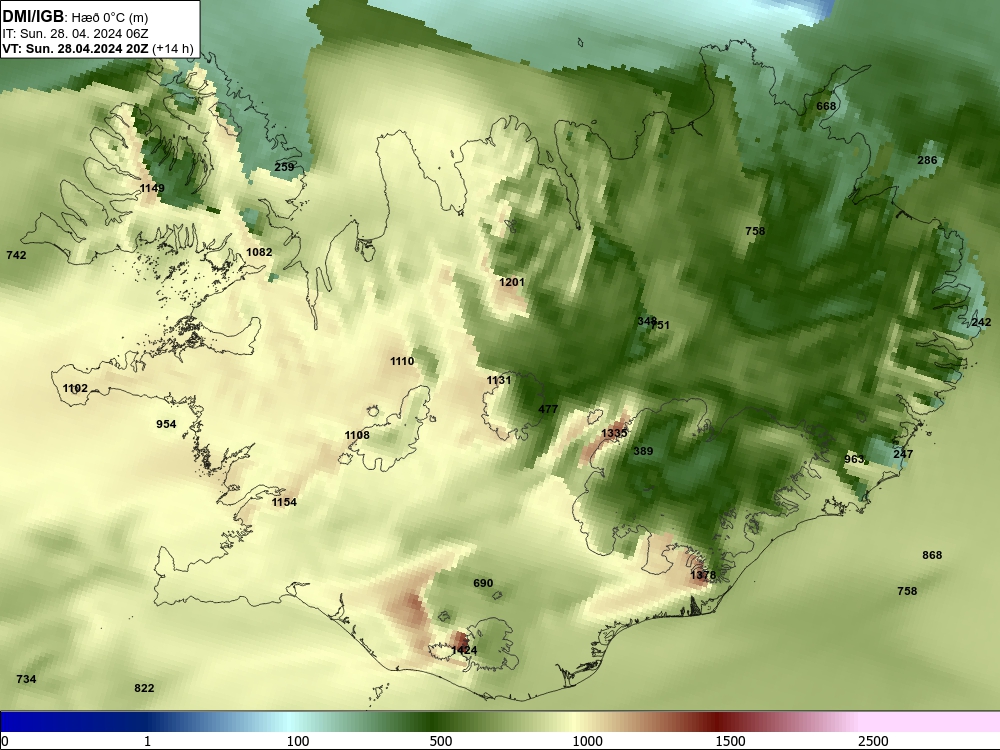Screen dimensions: 1000x750
Task: Click the 1108 value label
Action: pyautogui.click(x=357, y=435)
